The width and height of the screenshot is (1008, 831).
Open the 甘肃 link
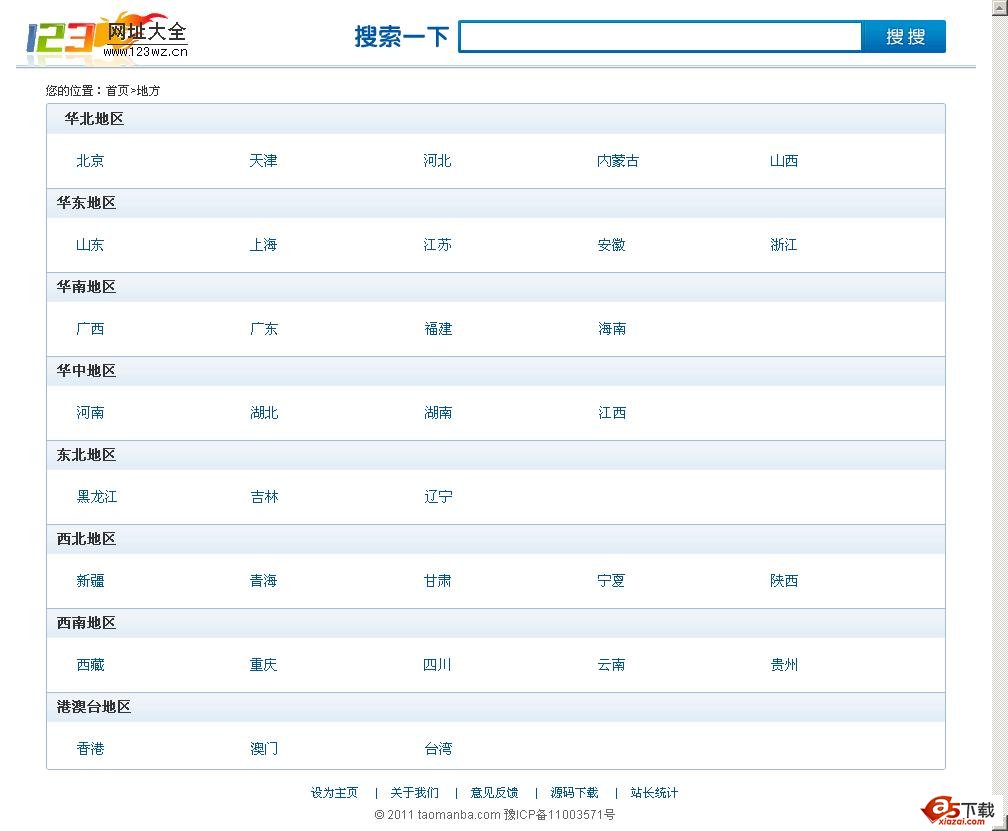(437, 581)
